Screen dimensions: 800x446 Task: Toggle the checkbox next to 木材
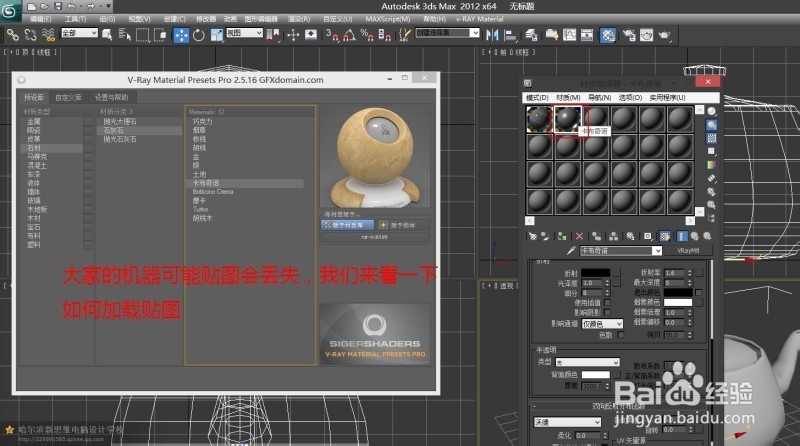point(88,217)
